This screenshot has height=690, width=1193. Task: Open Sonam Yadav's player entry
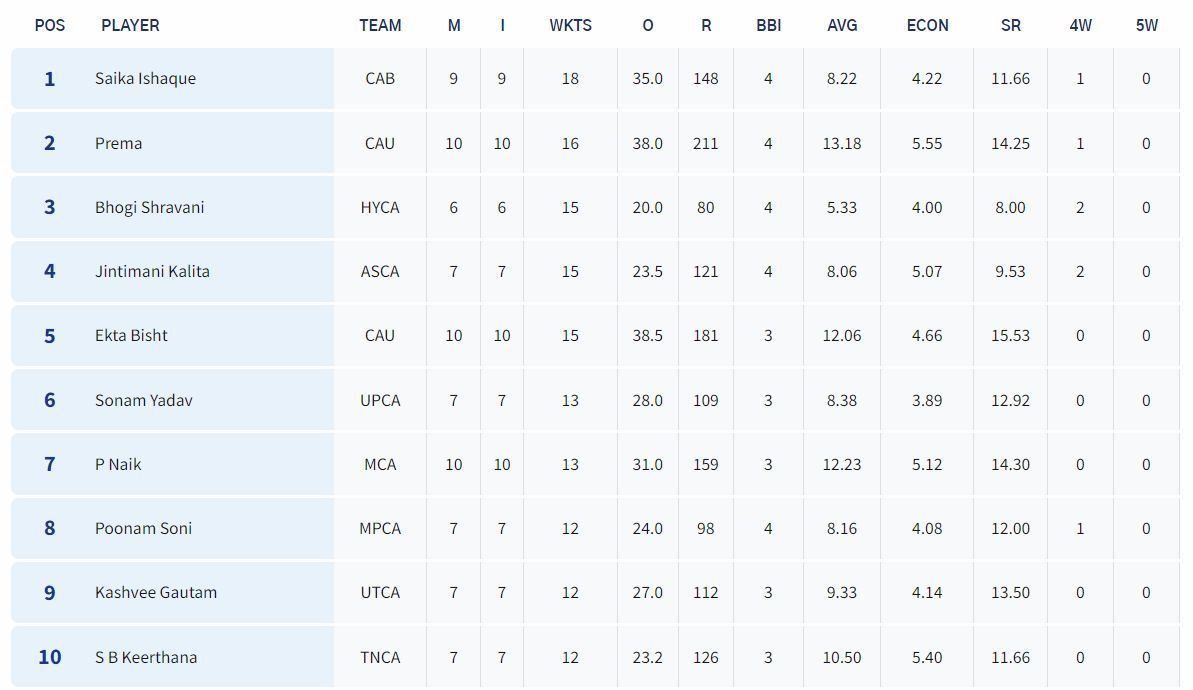coord(143,400)
